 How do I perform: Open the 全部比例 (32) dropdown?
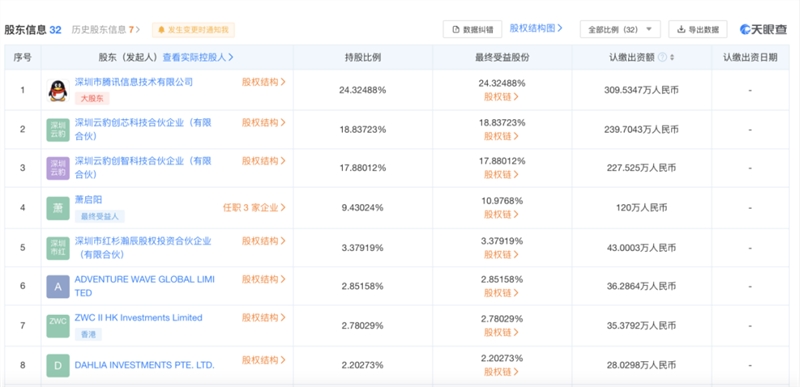point(620,30)
